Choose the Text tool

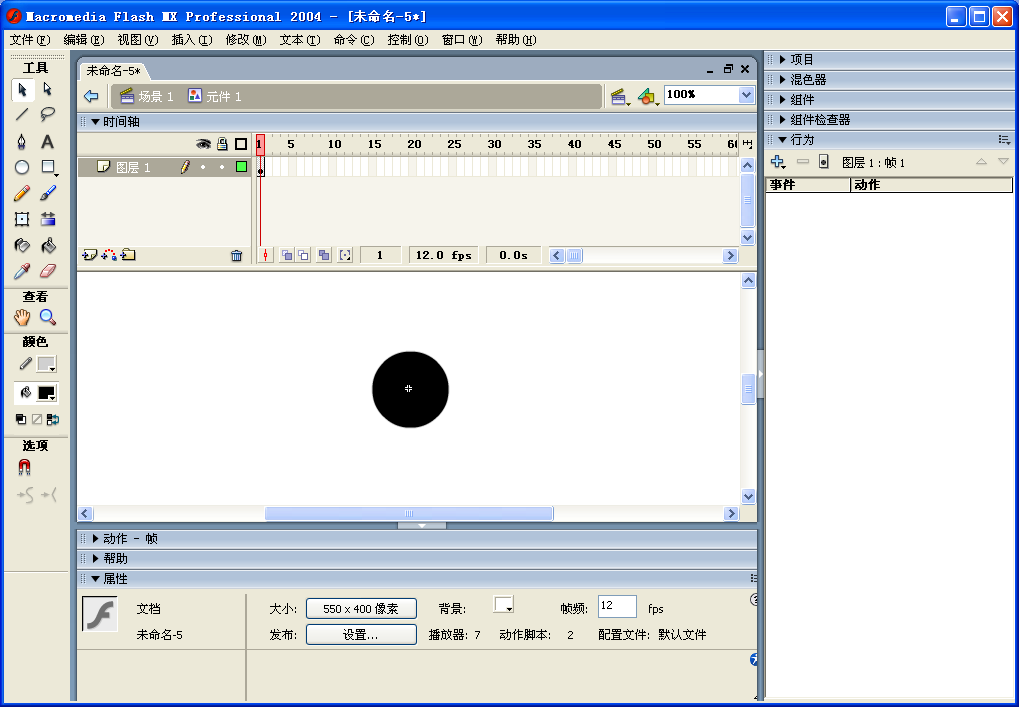click(x=47, y=141)
